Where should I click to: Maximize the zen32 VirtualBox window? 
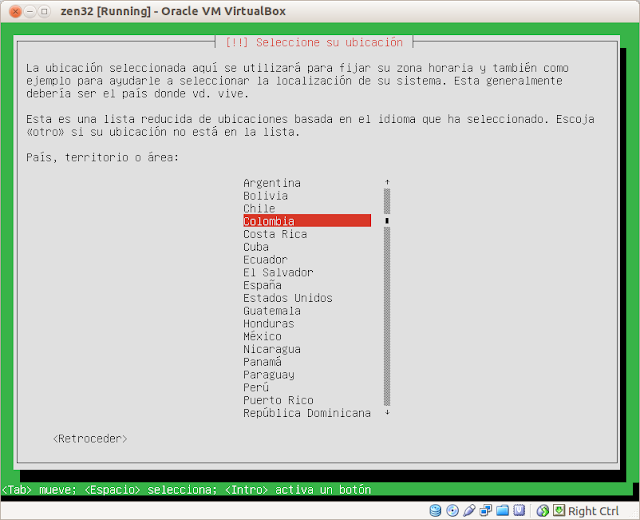coord(44,11)
